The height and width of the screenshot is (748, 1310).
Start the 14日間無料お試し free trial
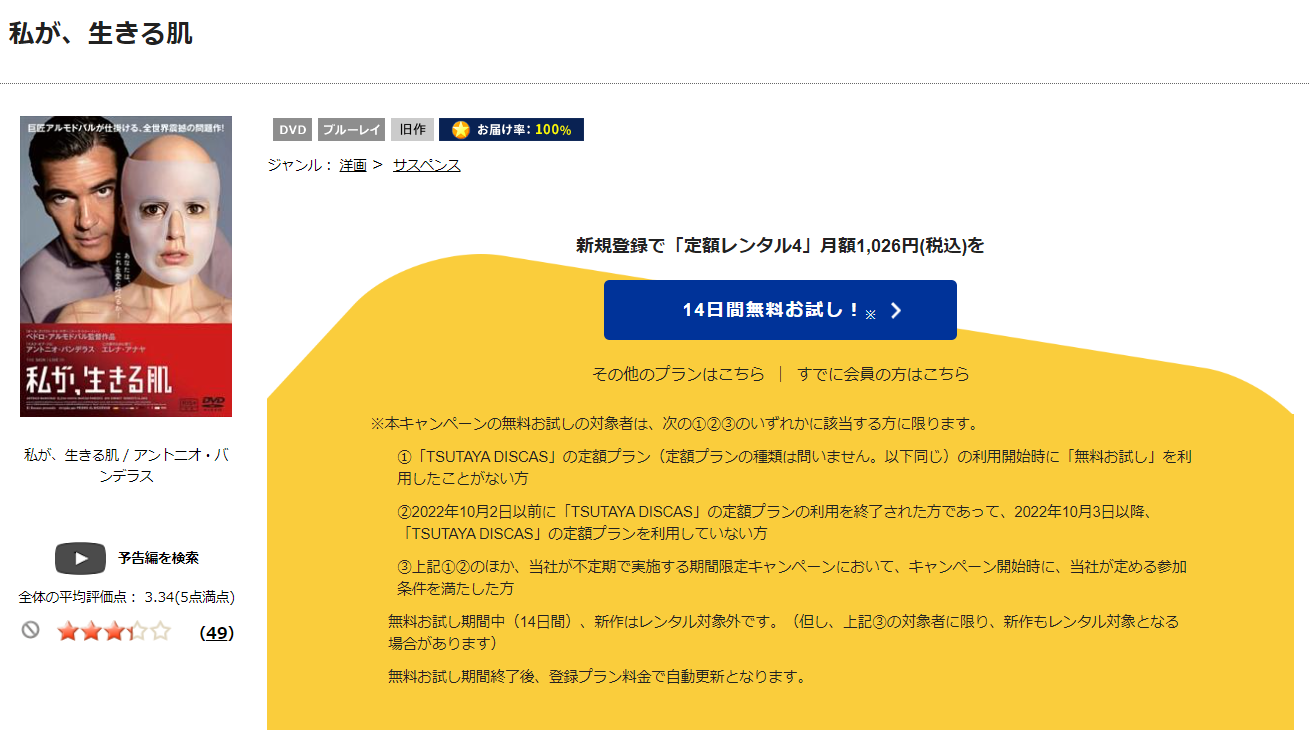tap(779, 310)
